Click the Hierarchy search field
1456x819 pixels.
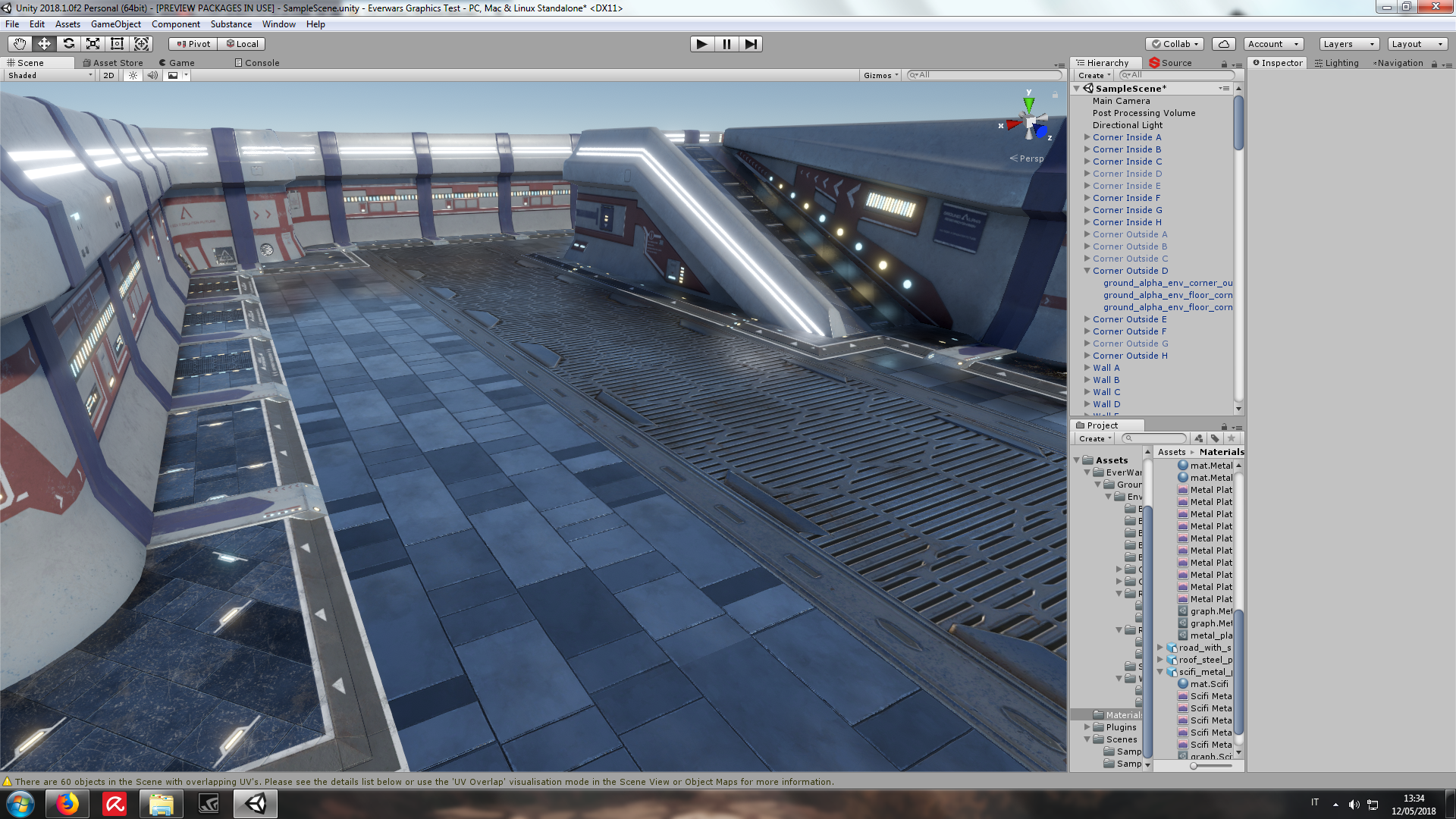tap(1178, 75)
